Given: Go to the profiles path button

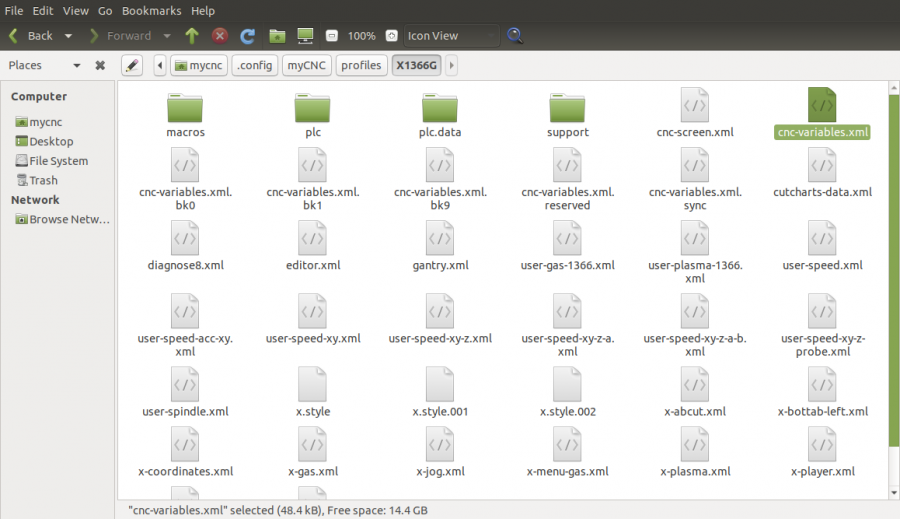Looking at the screenshot, I should [361, 65].
